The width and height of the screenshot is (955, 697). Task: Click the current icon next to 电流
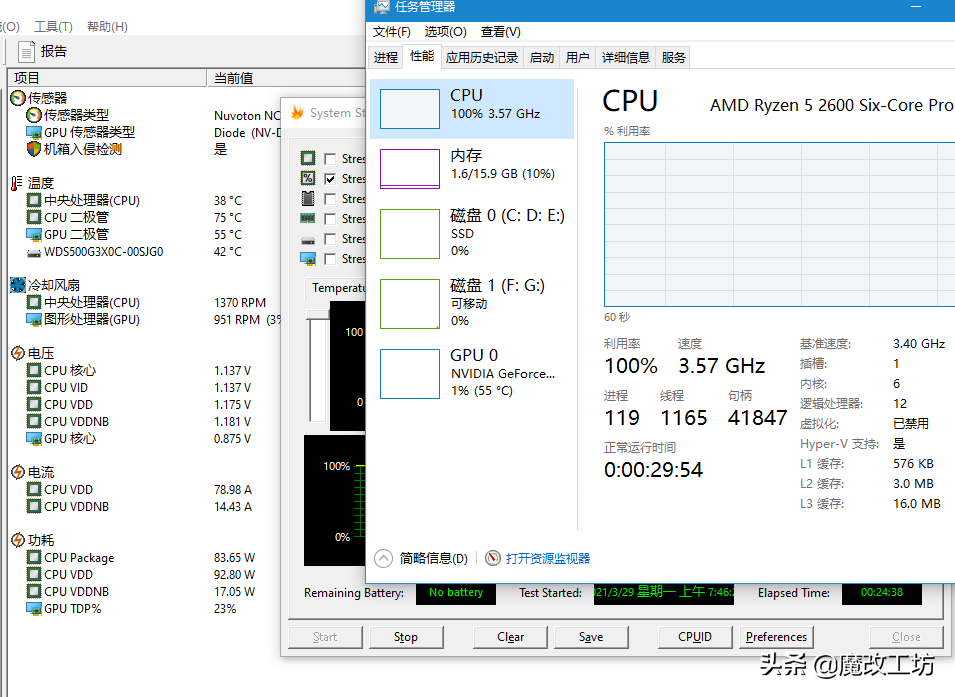[x=18, y=472]
